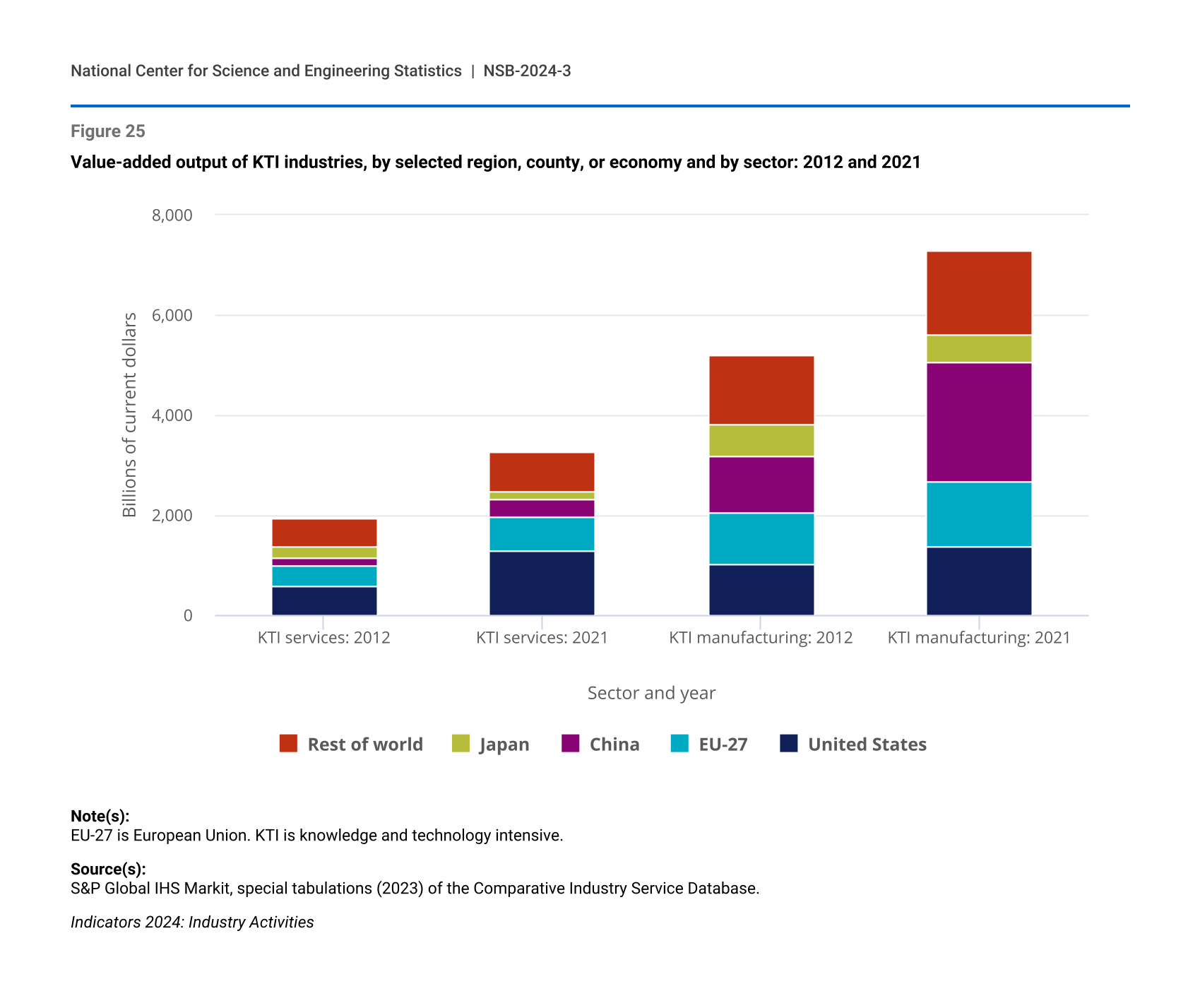The height and width of the screenshot is (1008, 1200).
Task: Click the Japan legend color square
Action: [x=461, y=743]
